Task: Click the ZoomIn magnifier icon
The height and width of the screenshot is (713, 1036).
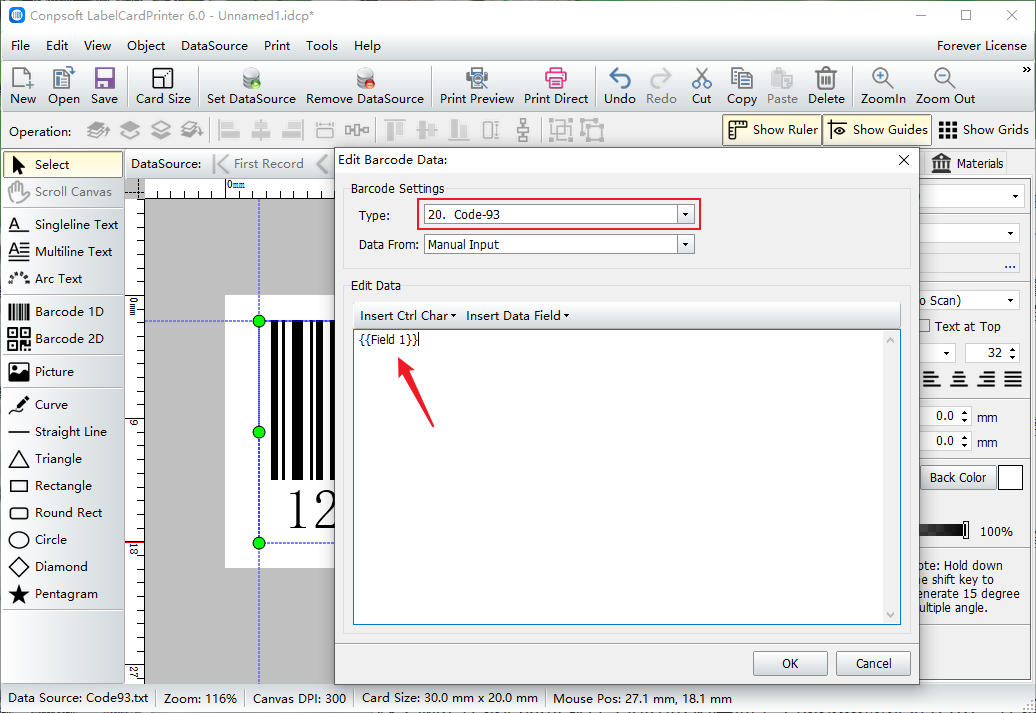Action: (x=883, y=86)
